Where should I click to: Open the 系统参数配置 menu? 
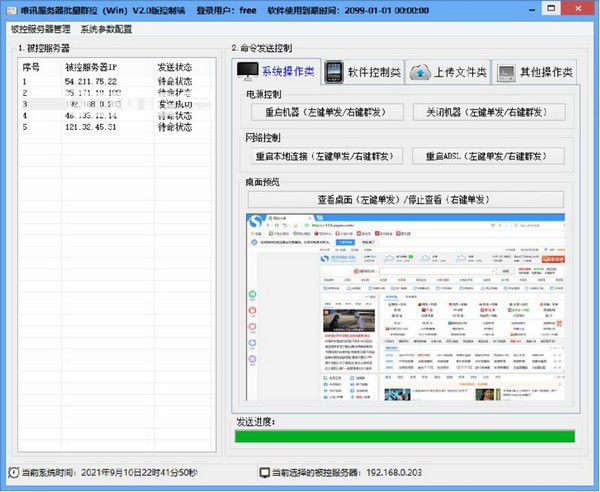[106, 29]
